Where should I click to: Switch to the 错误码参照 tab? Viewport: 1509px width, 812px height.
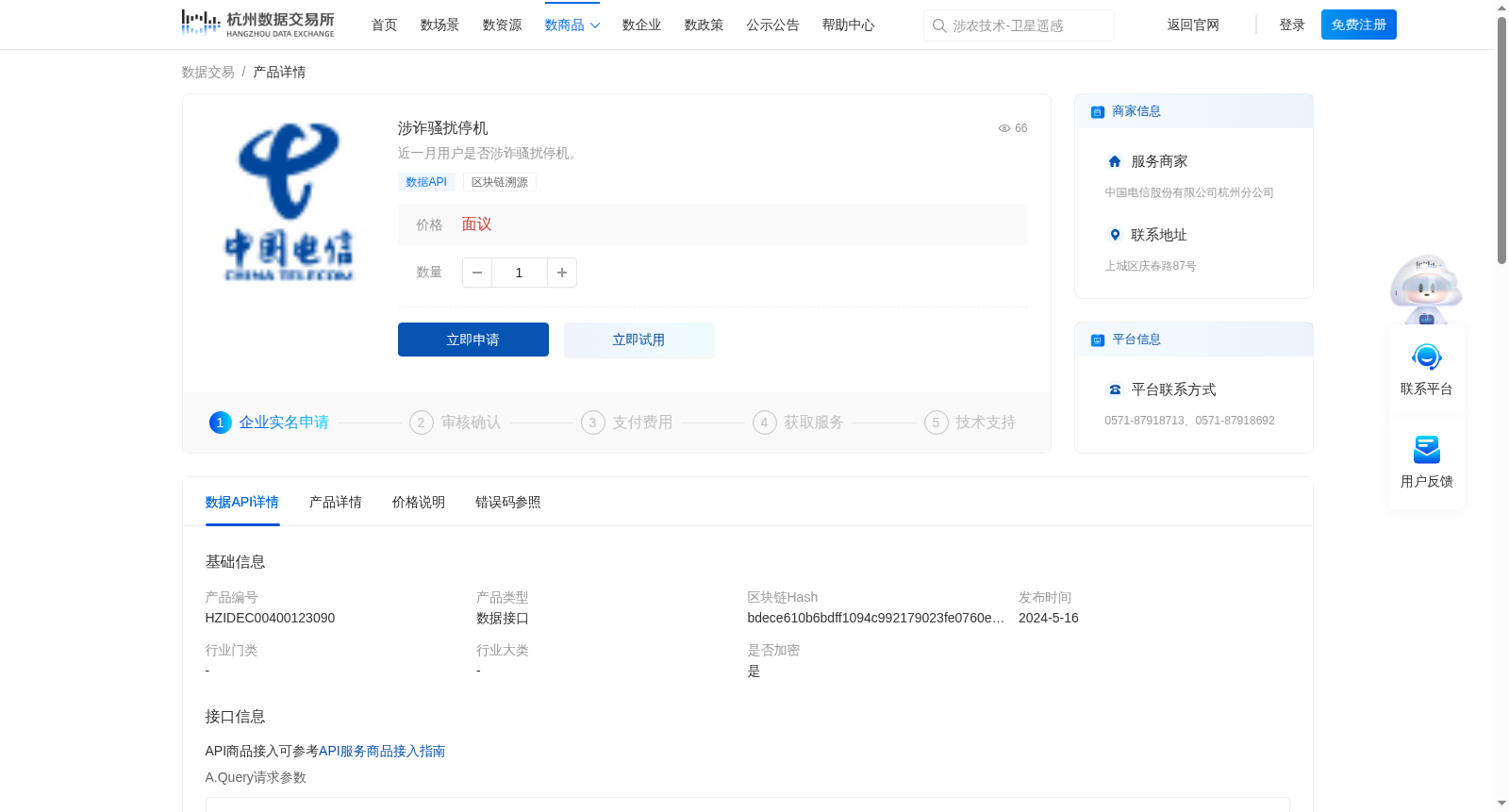[508, 503]
